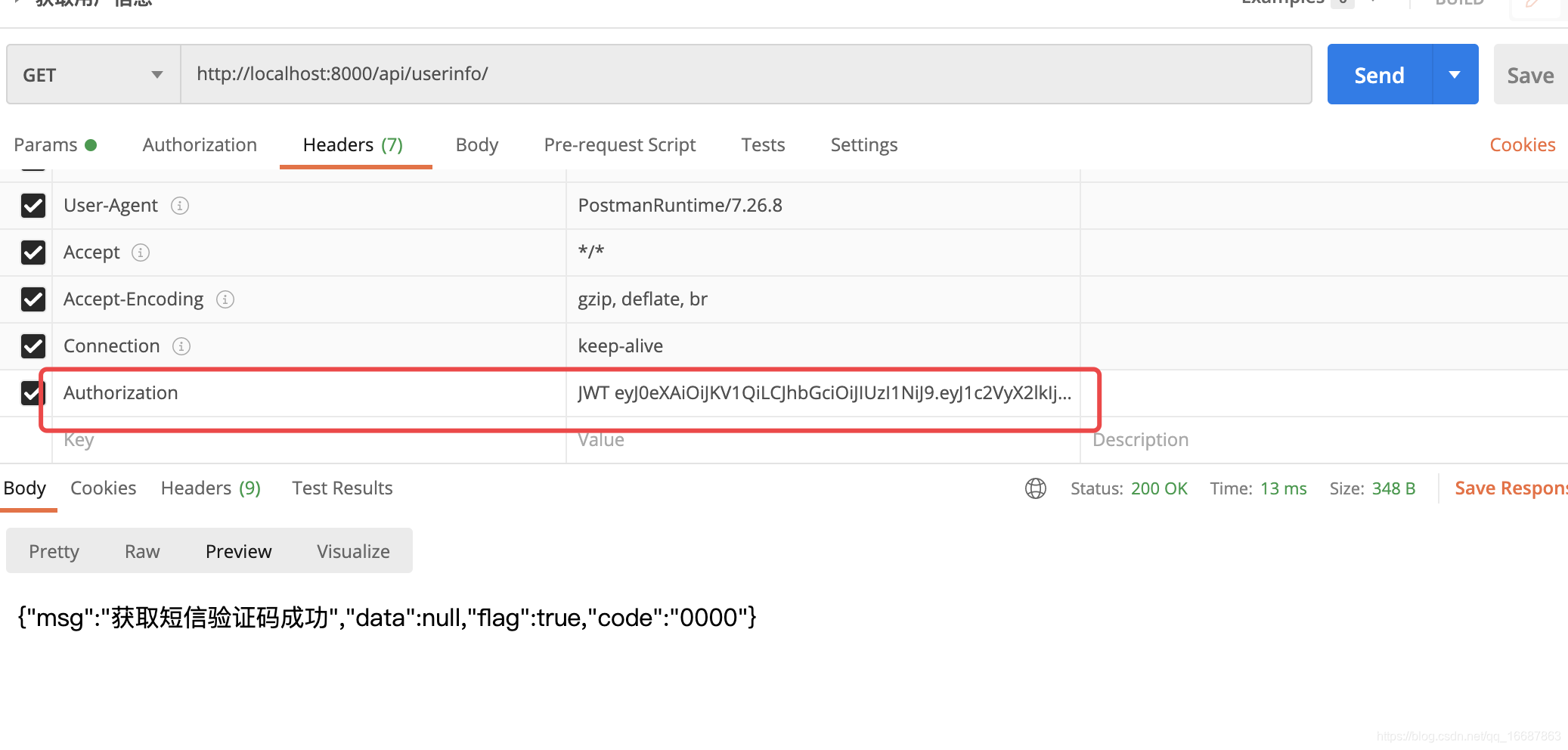1568x750 pixels.
Task: Uncheck the Connection header checkbox
Action: click(33, 346)
